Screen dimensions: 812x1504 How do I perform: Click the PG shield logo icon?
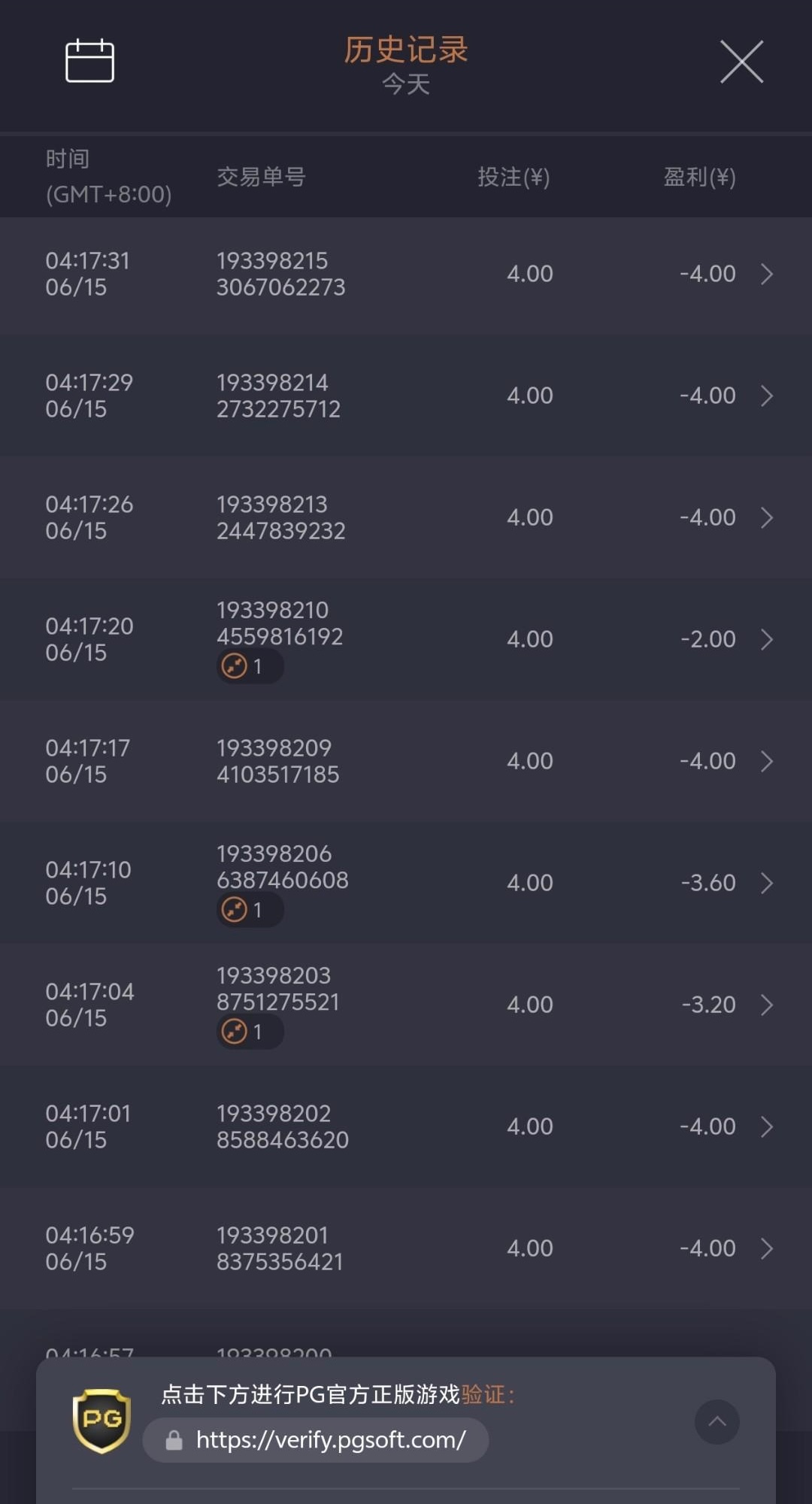click(101, 1420)
